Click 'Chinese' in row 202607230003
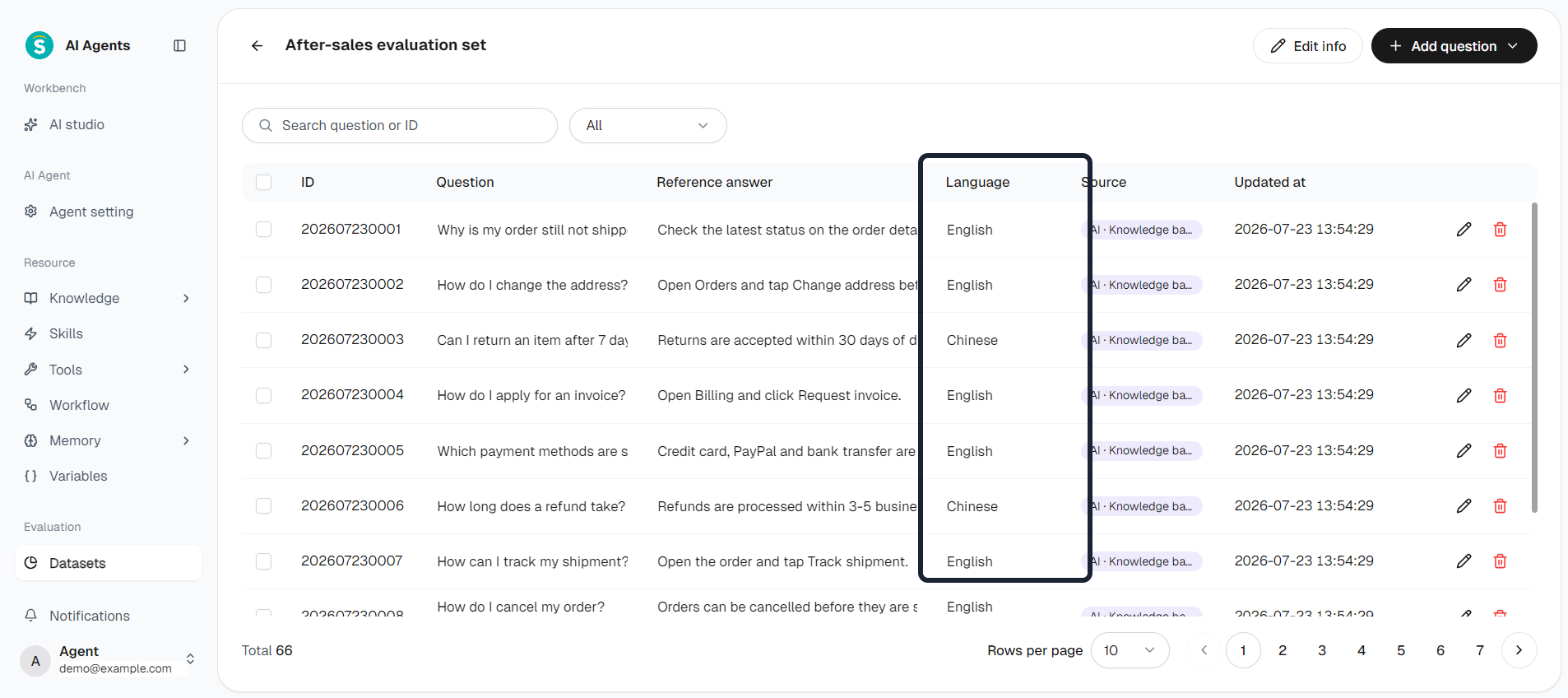The image size is (1568, 698). [972, 340]
